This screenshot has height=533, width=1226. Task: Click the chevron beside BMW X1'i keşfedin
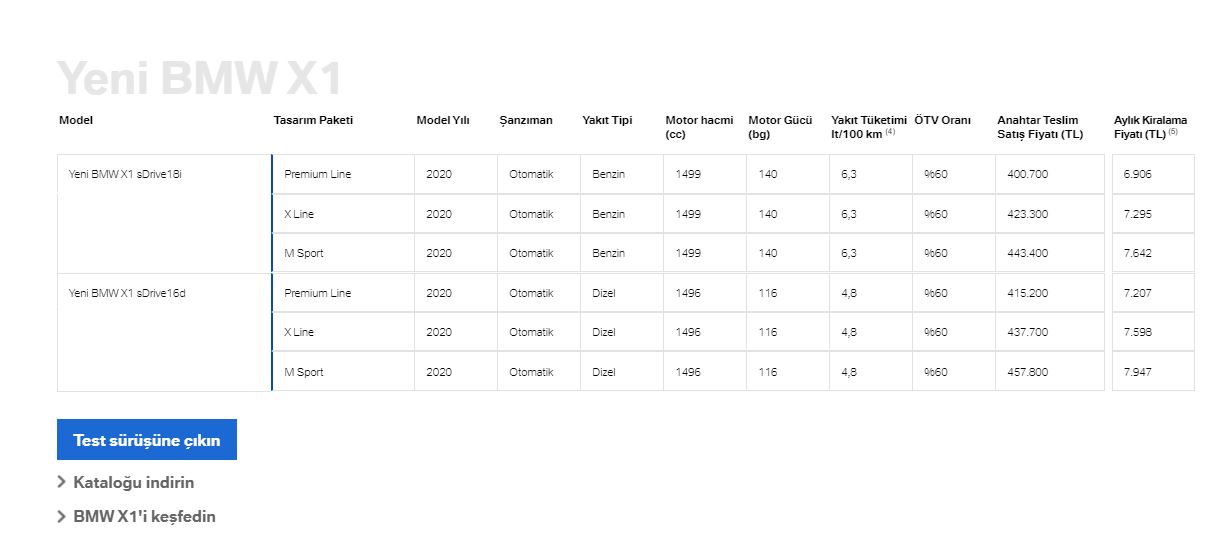62,517
